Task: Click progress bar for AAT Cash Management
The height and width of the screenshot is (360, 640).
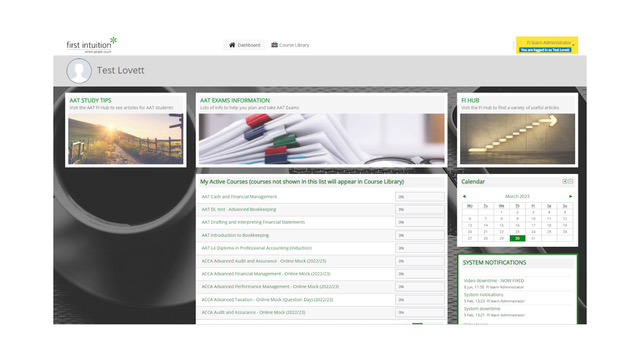Action: (420, 197)
